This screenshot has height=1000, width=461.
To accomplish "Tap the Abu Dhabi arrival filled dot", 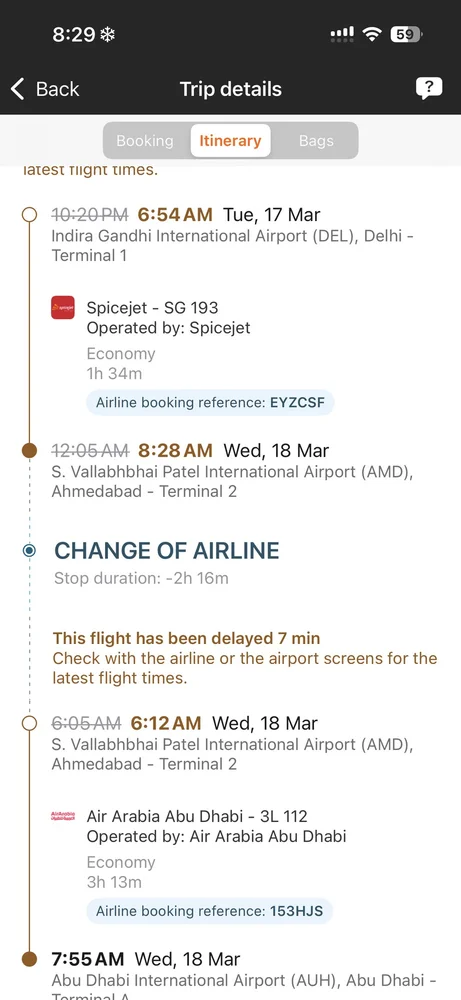I will [x=29, y=959].
